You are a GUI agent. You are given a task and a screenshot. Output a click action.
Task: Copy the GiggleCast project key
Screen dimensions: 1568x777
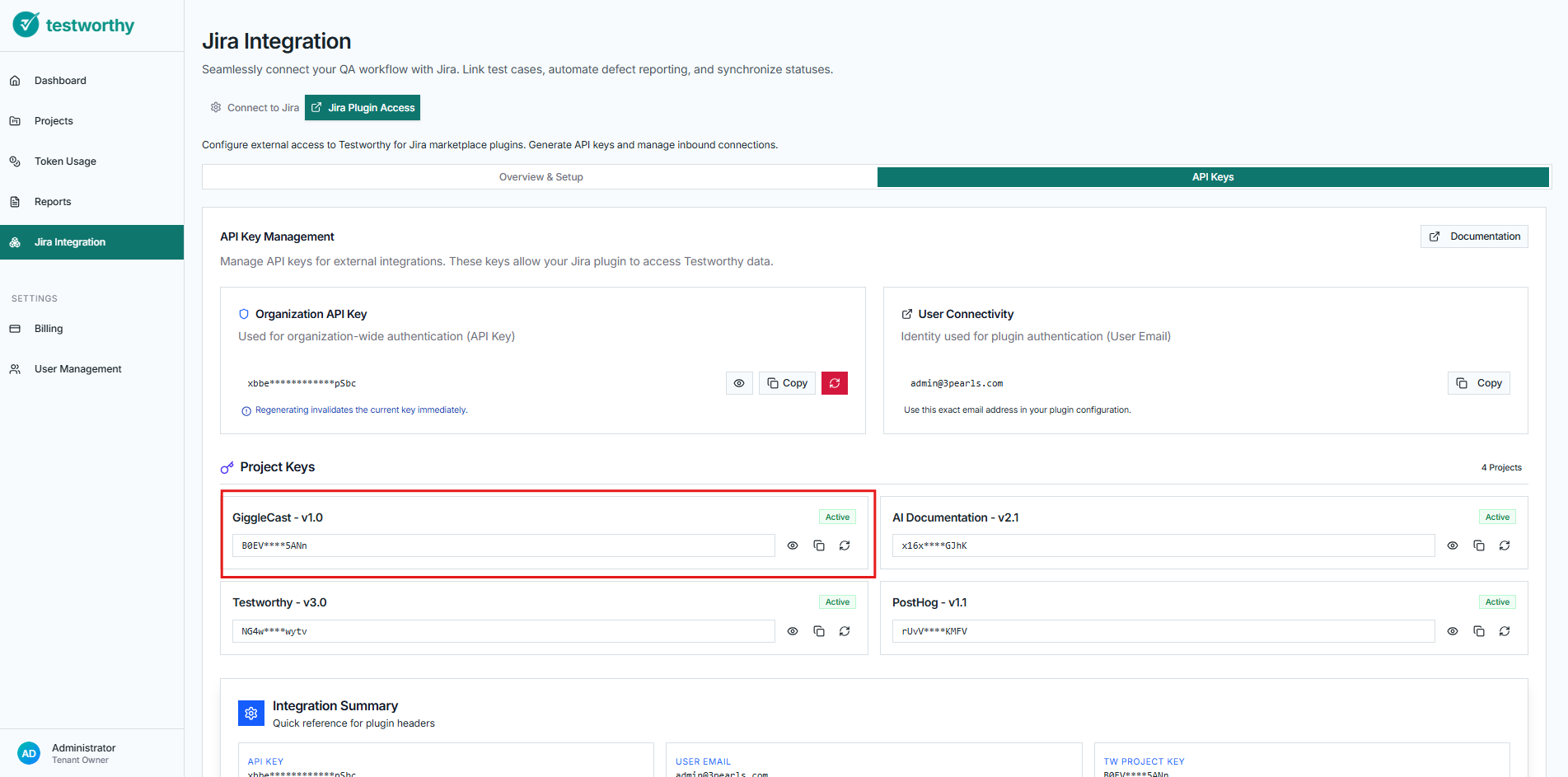[819, 545]
